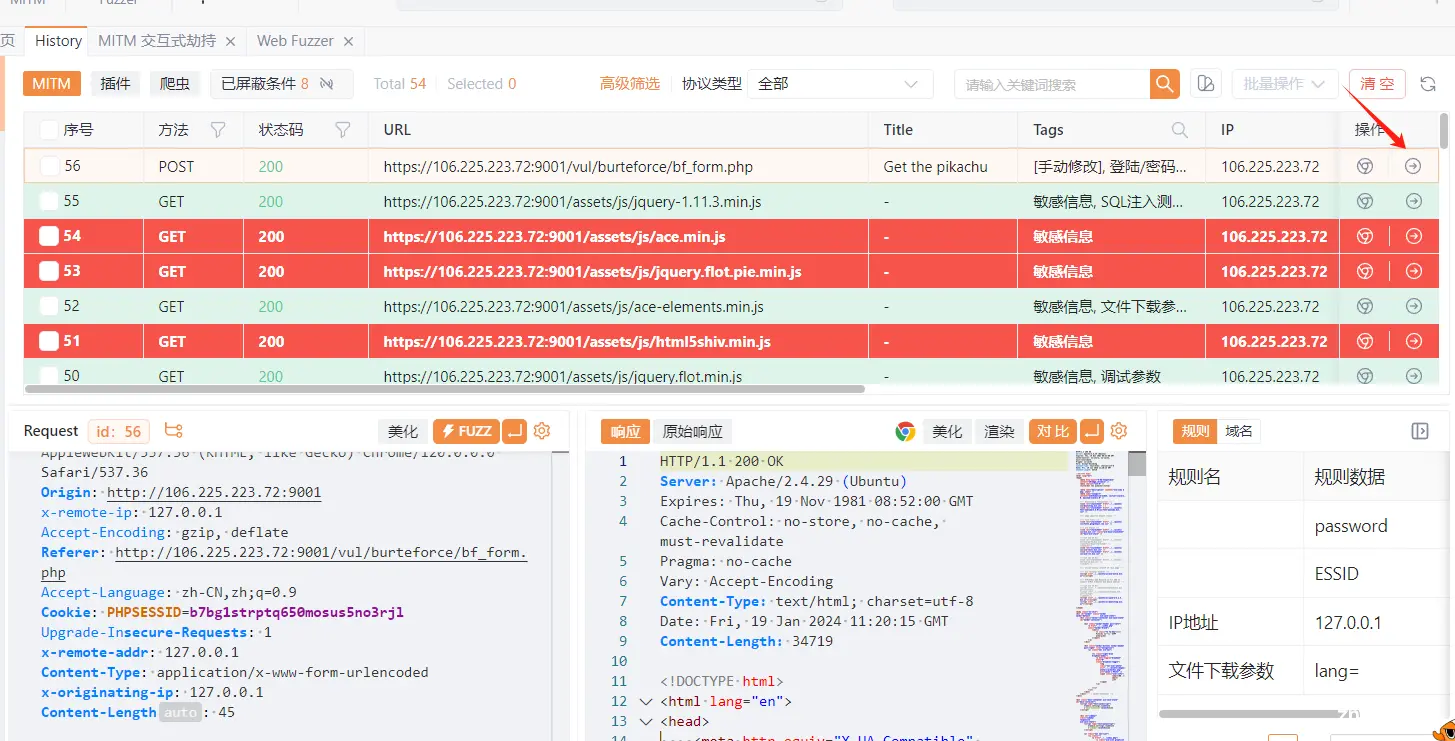Close the MITM 交互式劫持 tab
The image size is (1455, 741).
[x=231, y=41]
